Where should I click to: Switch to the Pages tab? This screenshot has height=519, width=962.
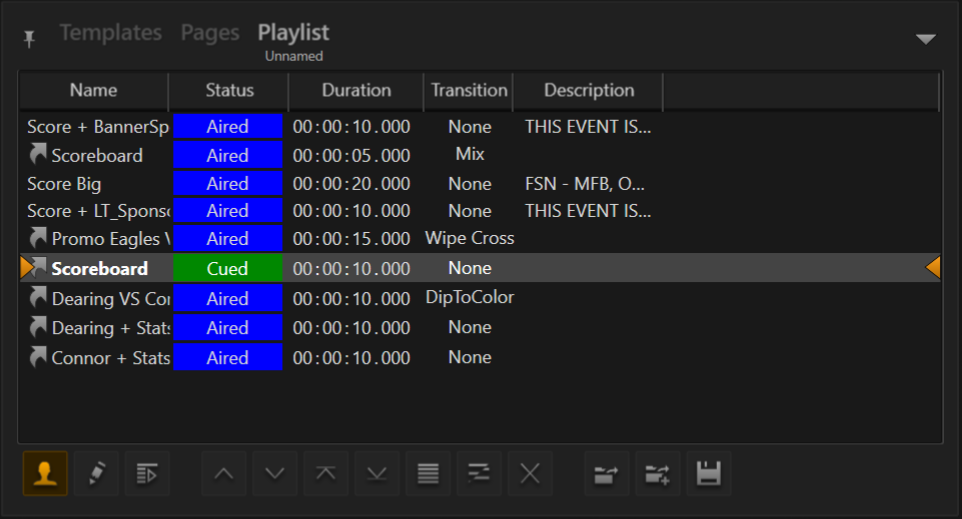point(210,33)
